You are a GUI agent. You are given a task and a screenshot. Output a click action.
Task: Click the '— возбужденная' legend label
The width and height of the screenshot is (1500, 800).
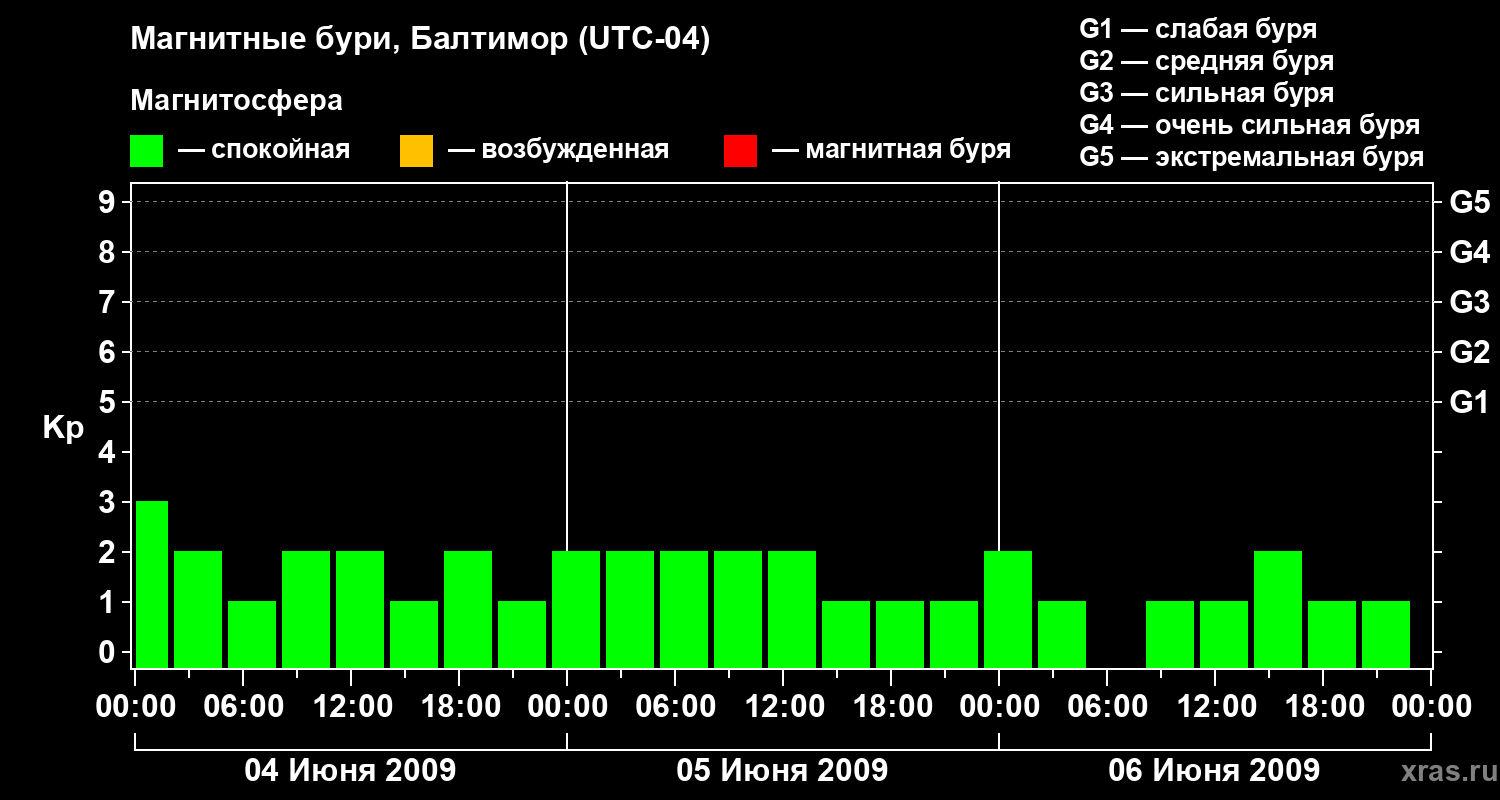[558, 150]
